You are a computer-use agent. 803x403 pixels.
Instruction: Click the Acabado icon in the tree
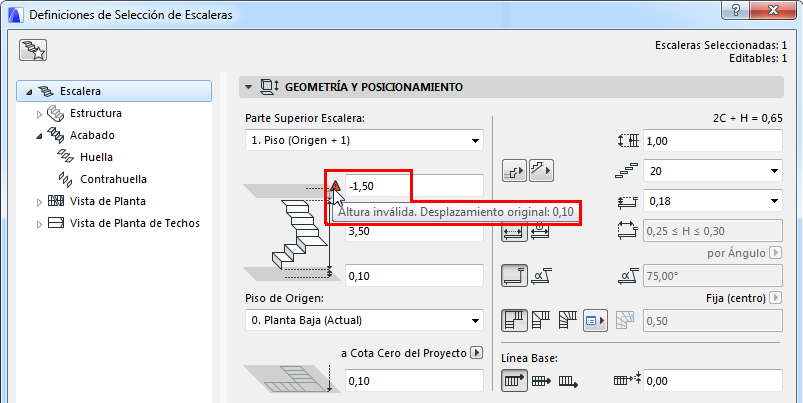(x=56, y=135)
